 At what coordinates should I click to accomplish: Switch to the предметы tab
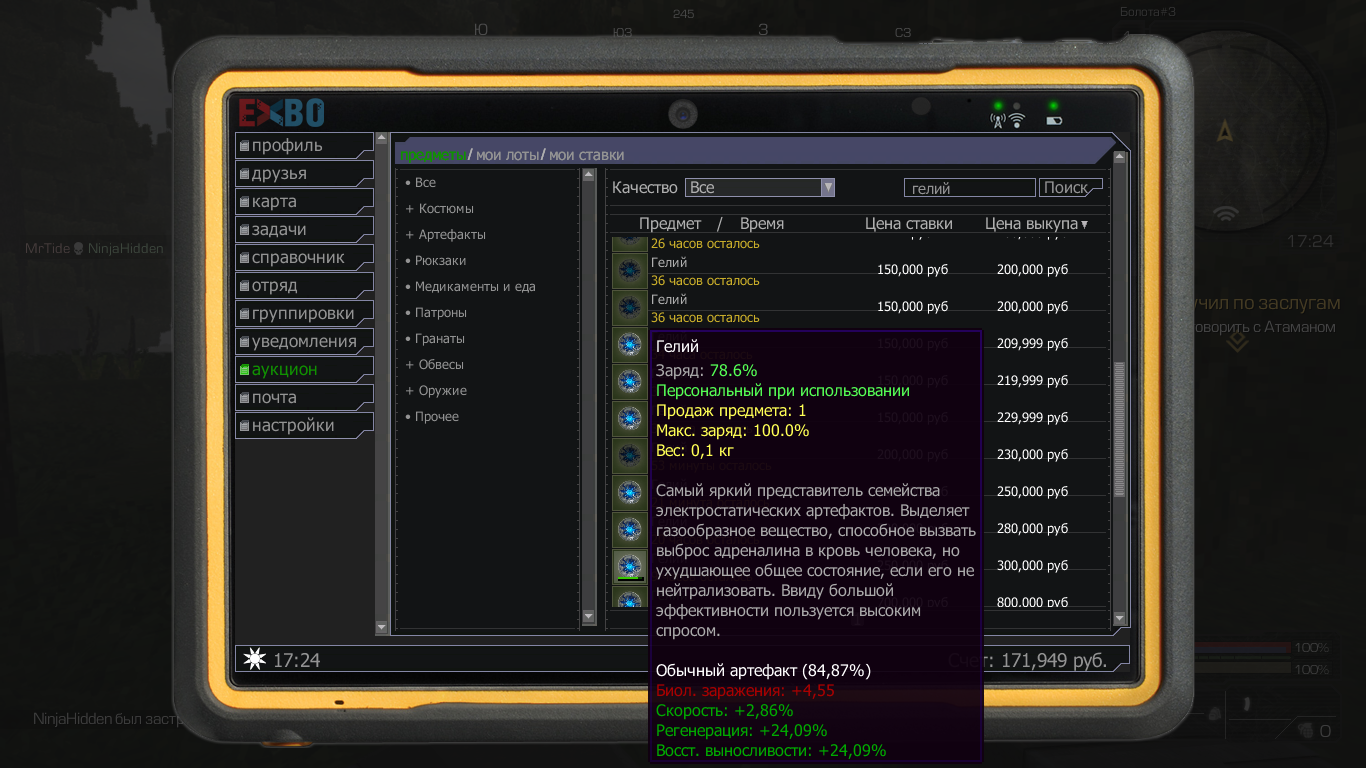[433, 155]
